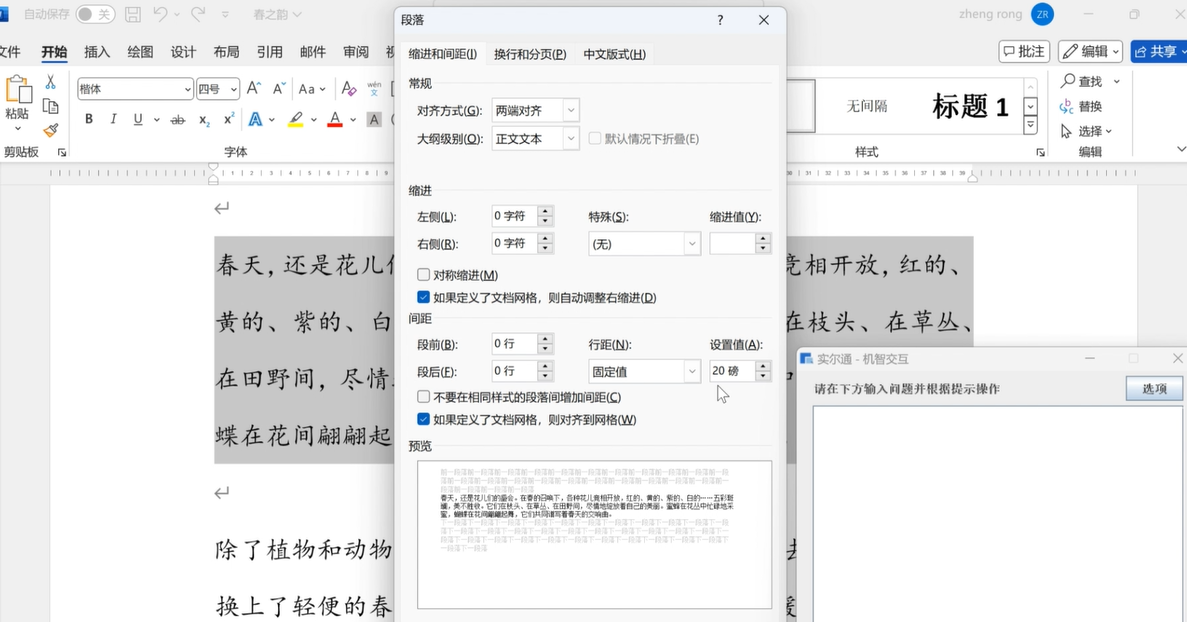Open the 中文版式 tab
The height and width of the screenshot is (622, 1187).
(614, 54)
